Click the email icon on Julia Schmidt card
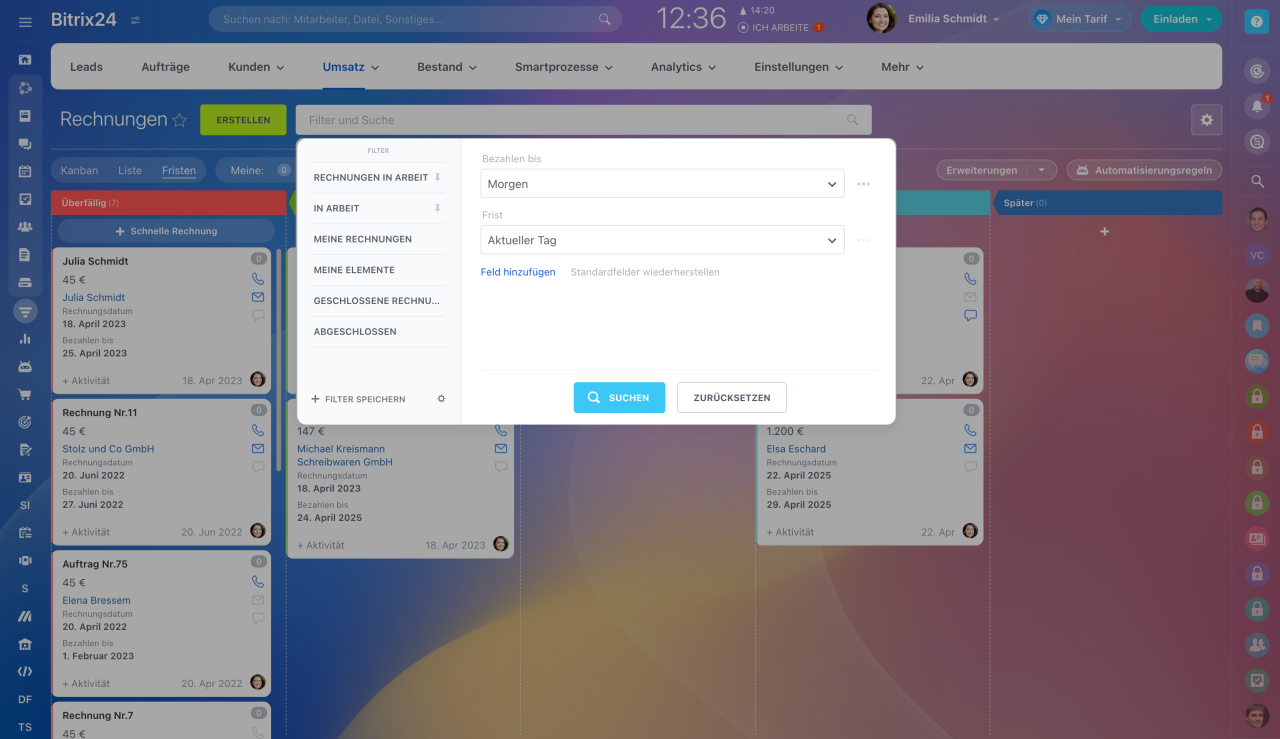This screenshot has height=739, width=1280. (258, 297)
